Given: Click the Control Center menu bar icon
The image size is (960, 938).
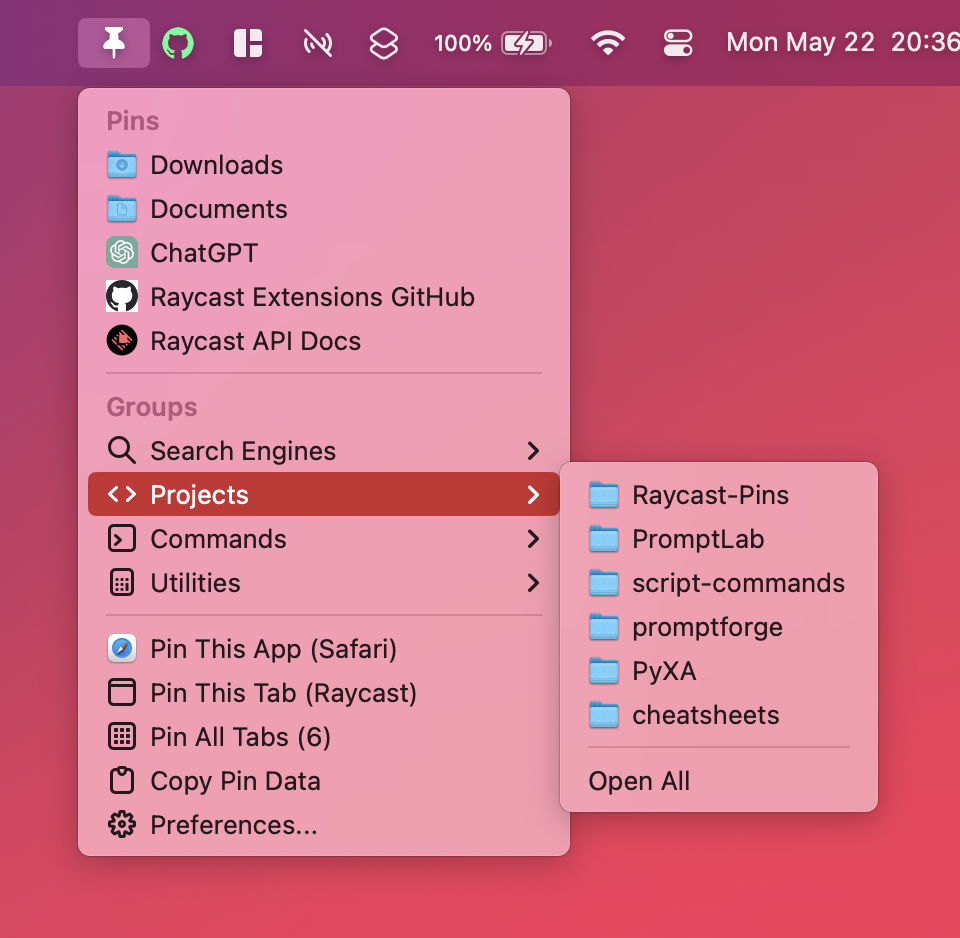Looking at the screenshot, I should (x=678, y=43).
